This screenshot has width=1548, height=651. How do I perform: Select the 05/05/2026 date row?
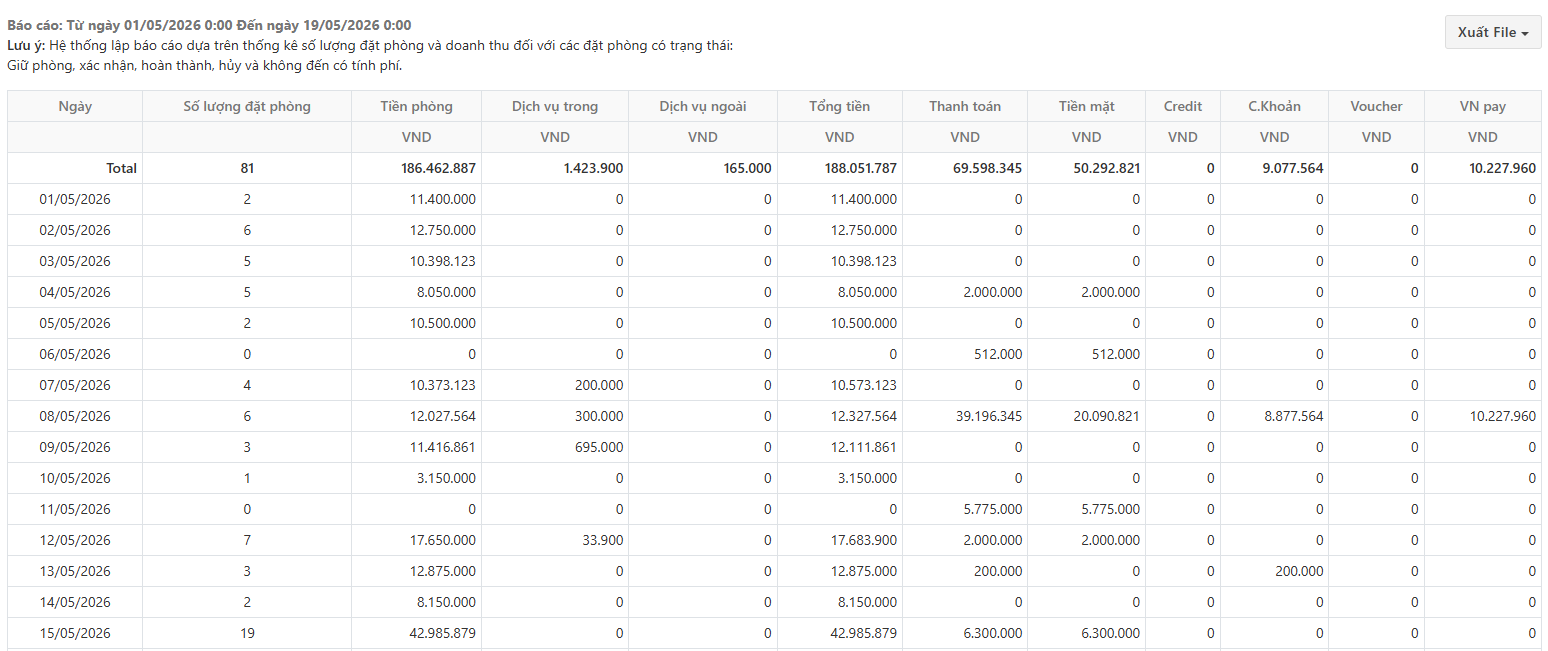point(774,323)
